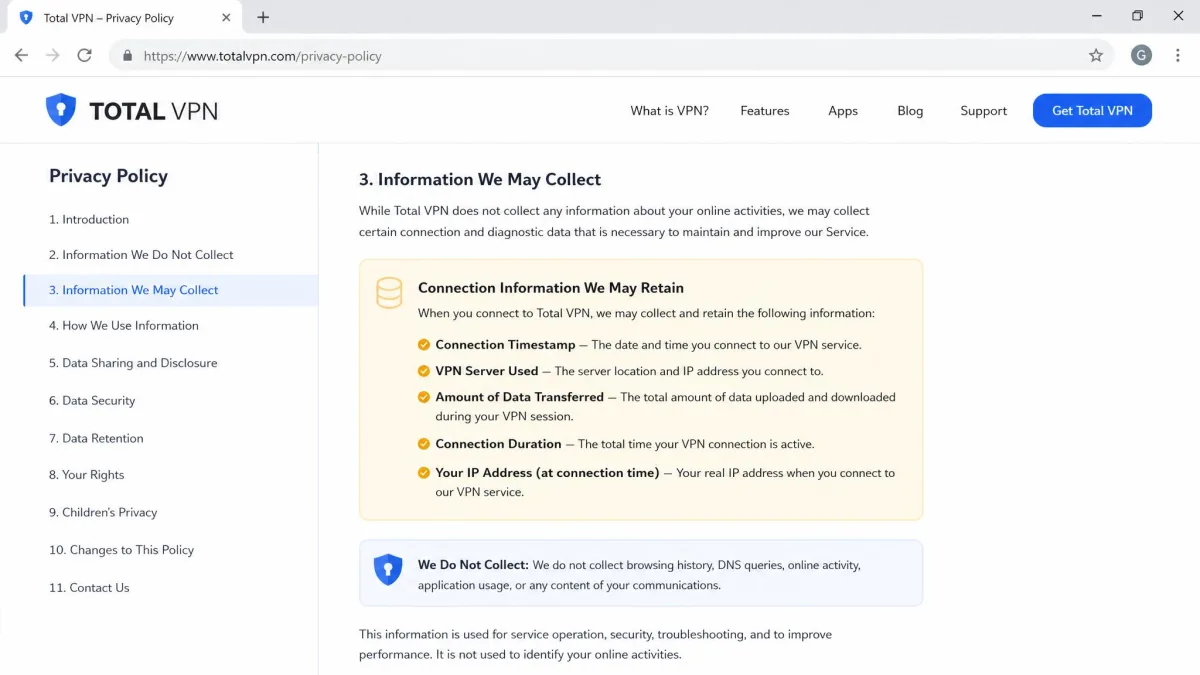Click the Connection Duration bold label
1200x675 pixels.
point(498,444)
